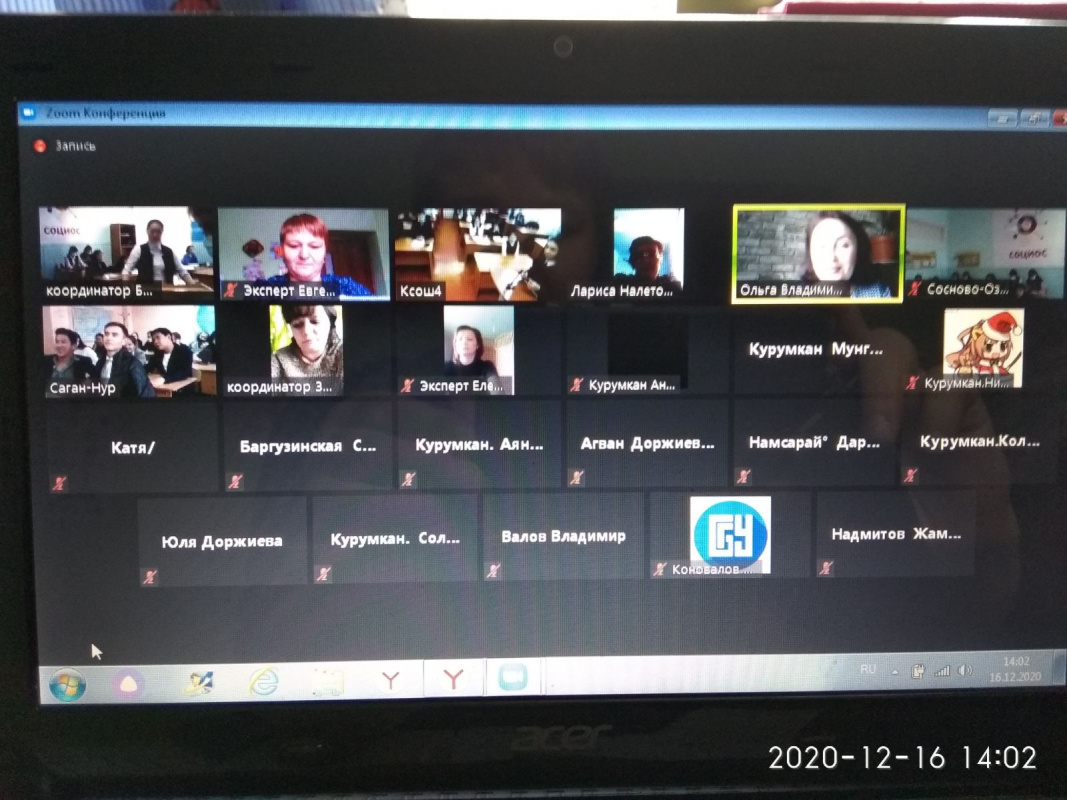Click the network signal bars tray icon
The width and height of the screenshot is (1067, 800).
941,671
